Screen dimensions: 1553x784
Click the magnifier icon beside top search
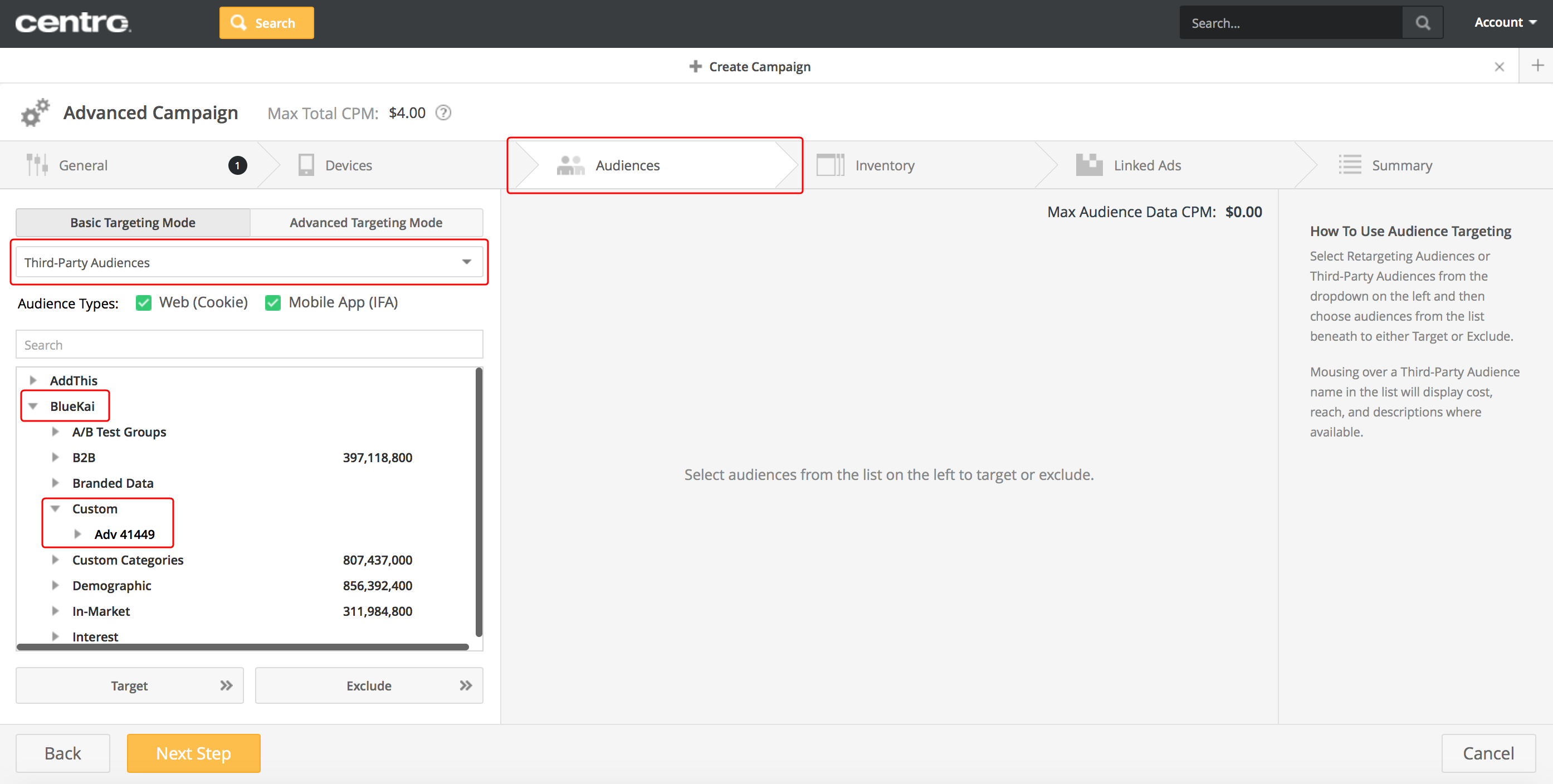(1422, 23)
